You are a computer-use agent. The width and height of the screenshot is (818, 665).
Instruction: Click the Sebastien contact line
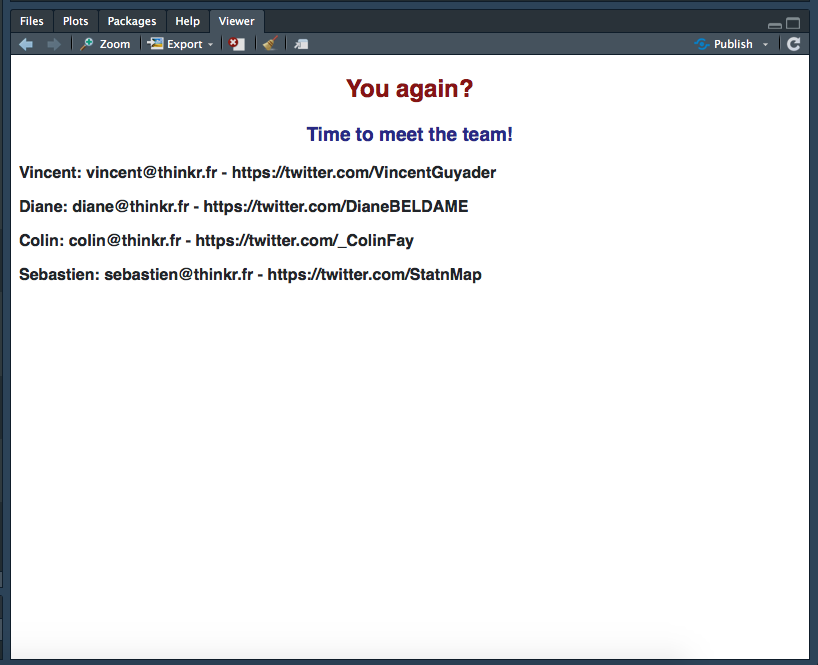[250, 274]
